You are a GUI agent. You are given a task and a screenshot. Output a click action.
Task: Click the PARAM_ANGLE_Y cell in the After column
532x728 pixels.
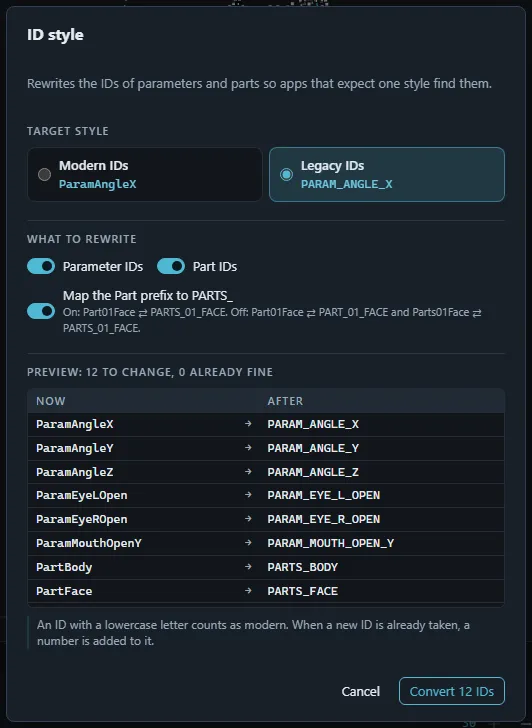(x=313, y=448)
